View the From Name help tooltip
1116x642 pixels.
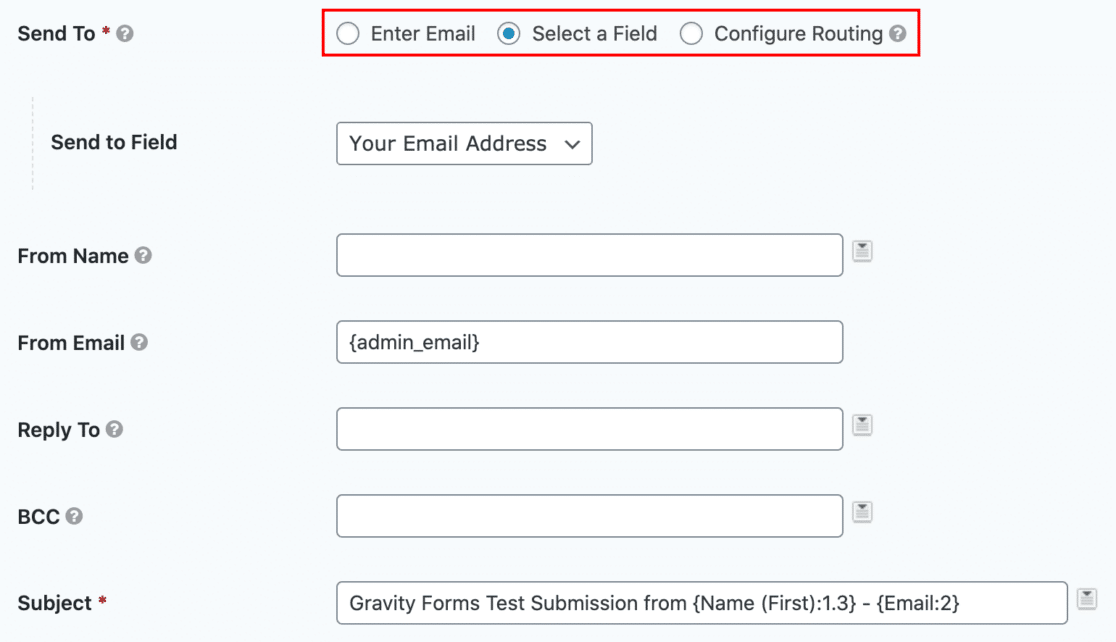point(145,255)
